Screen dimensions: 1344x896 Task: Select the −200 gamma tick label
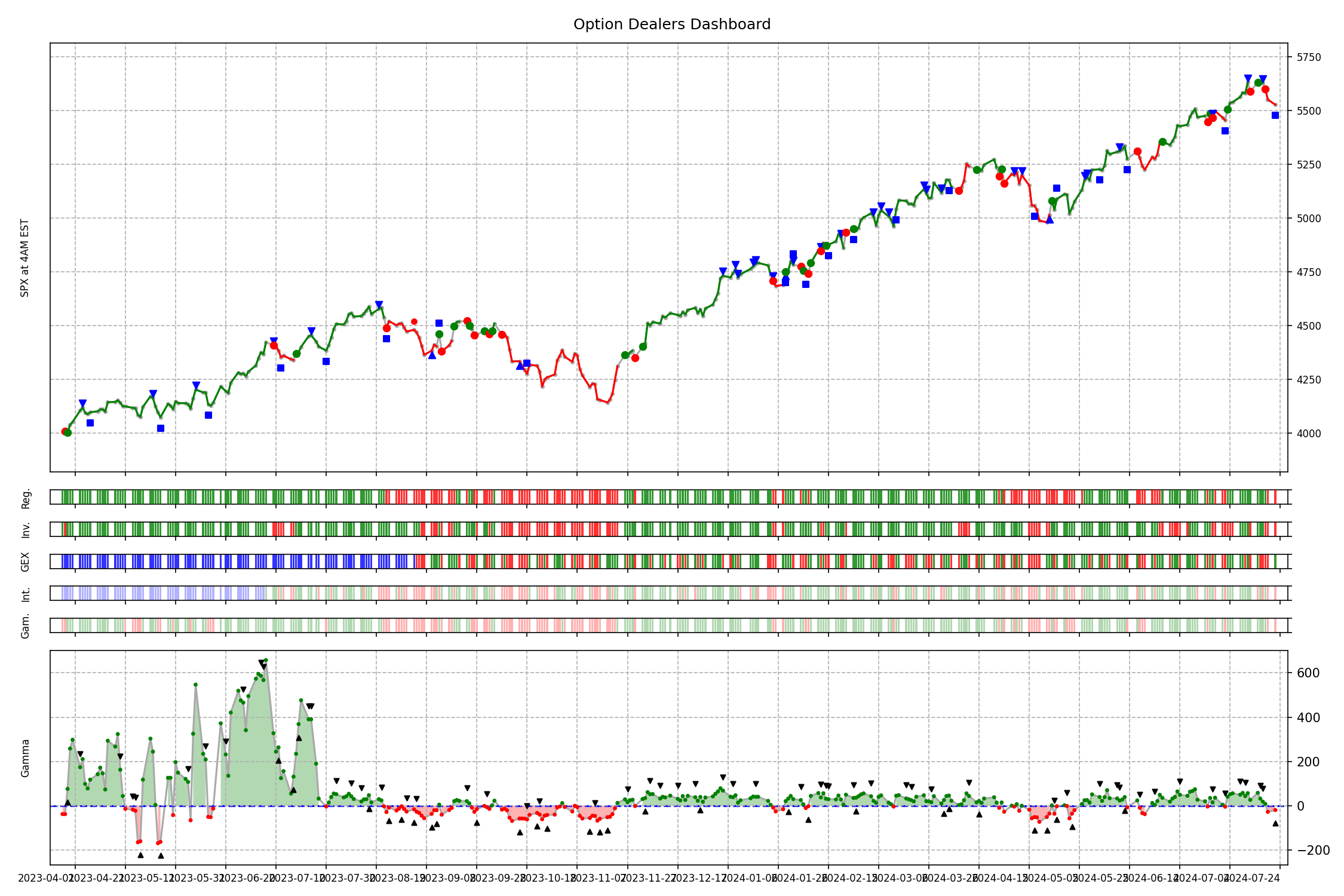(1312, 850)
